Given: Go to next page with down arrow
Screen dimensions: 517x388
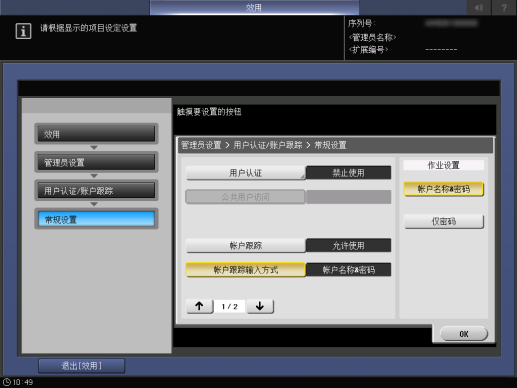Looking at the screenshot, I should tap(260, 306).
